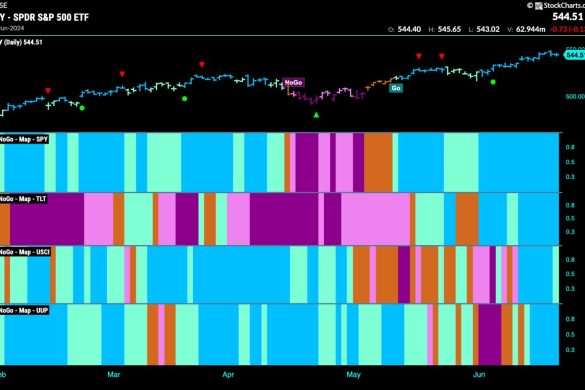Click the first red arrow in February
The image size is (585, 390).
(x=48, y=91)
